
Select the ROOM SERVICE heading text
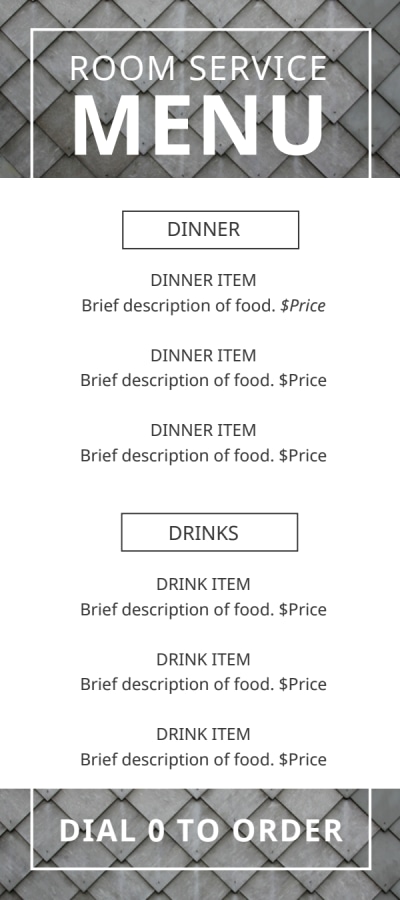(198, 68)
